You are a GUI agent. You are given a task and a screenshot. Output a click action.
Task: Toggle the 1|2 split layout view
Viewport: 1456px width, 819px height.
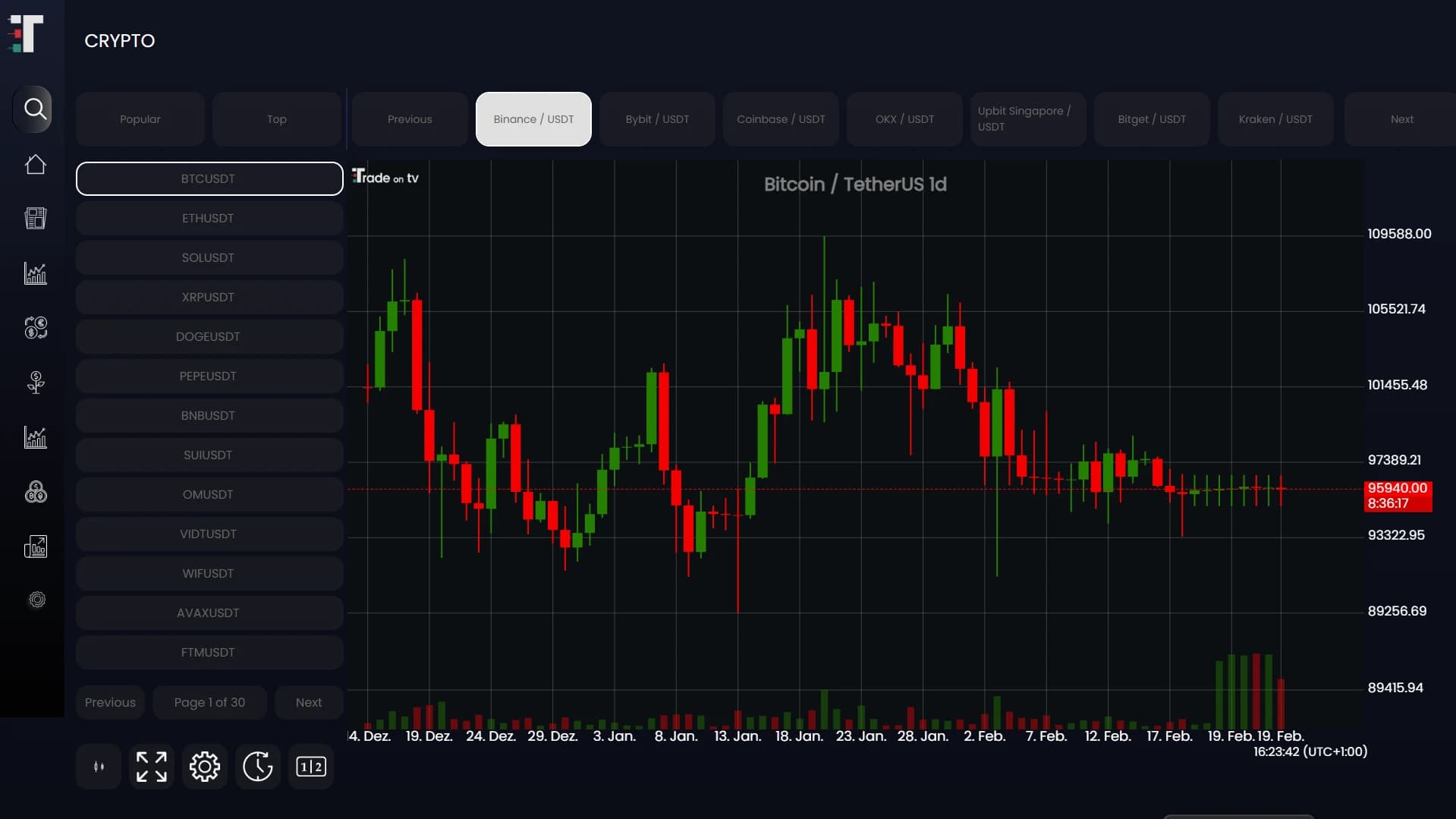[x=310, y=767]
